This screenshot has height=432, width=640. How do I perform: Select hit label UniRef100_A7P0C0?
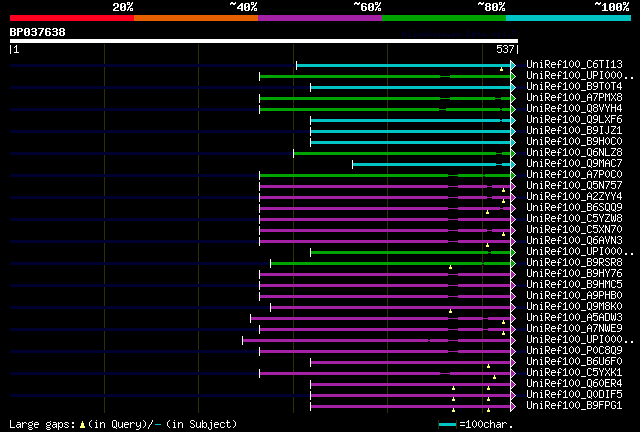[574, 175]
